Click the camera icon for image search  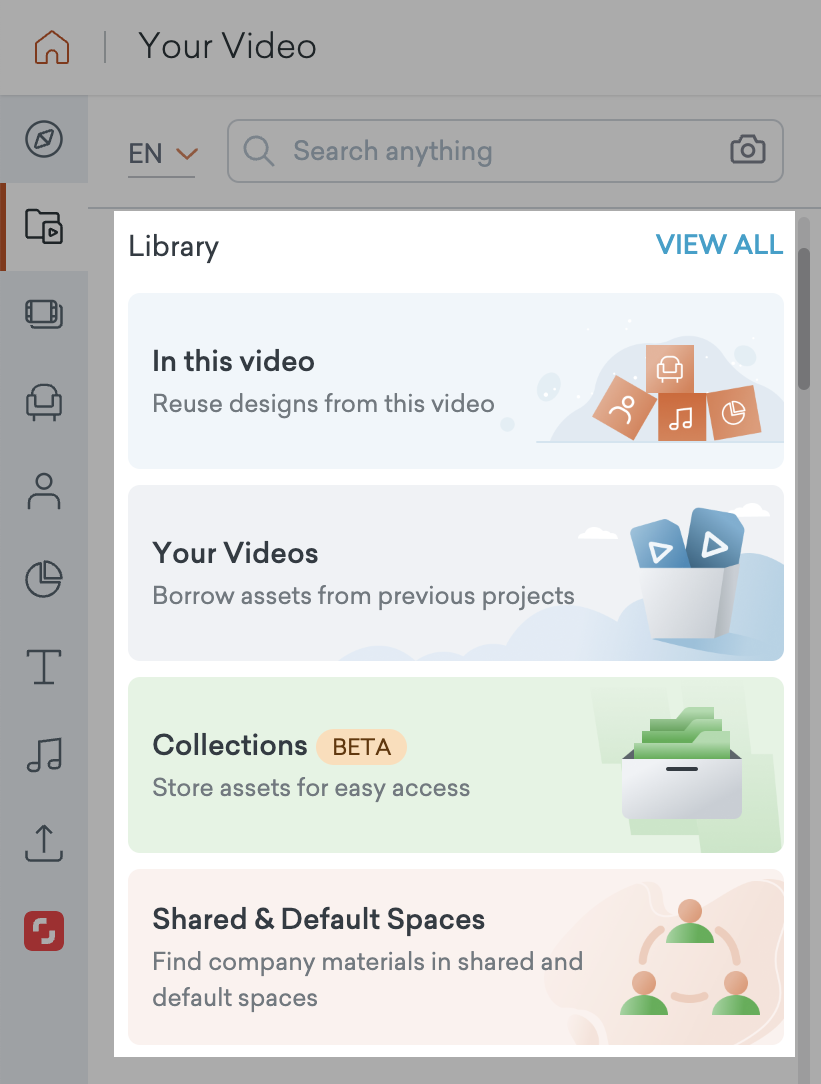tap(748, 151)
